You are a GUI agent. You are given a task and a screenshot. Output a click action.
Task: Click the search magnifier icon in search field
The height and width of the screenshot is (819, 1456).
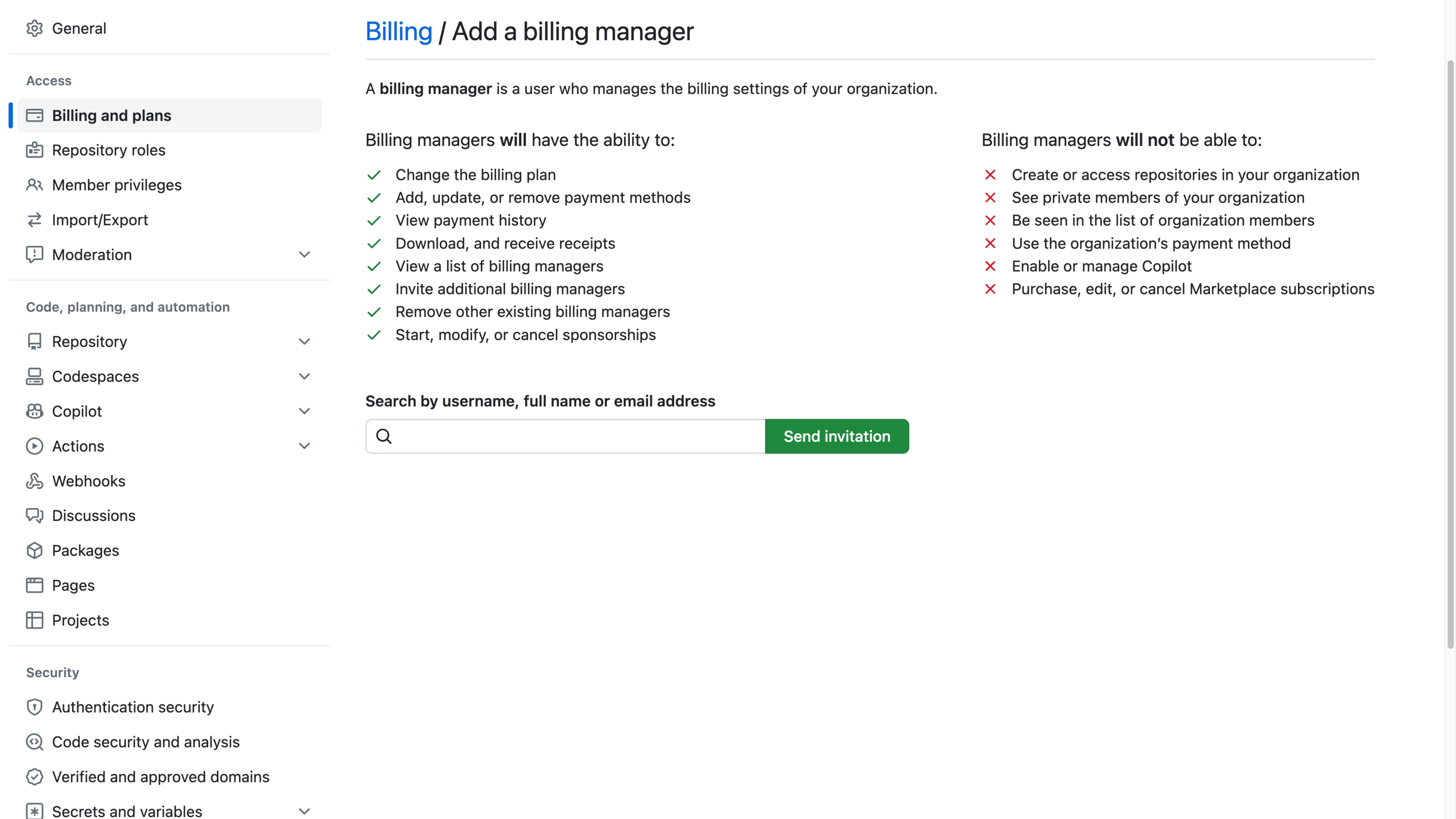tap(384, 436)
